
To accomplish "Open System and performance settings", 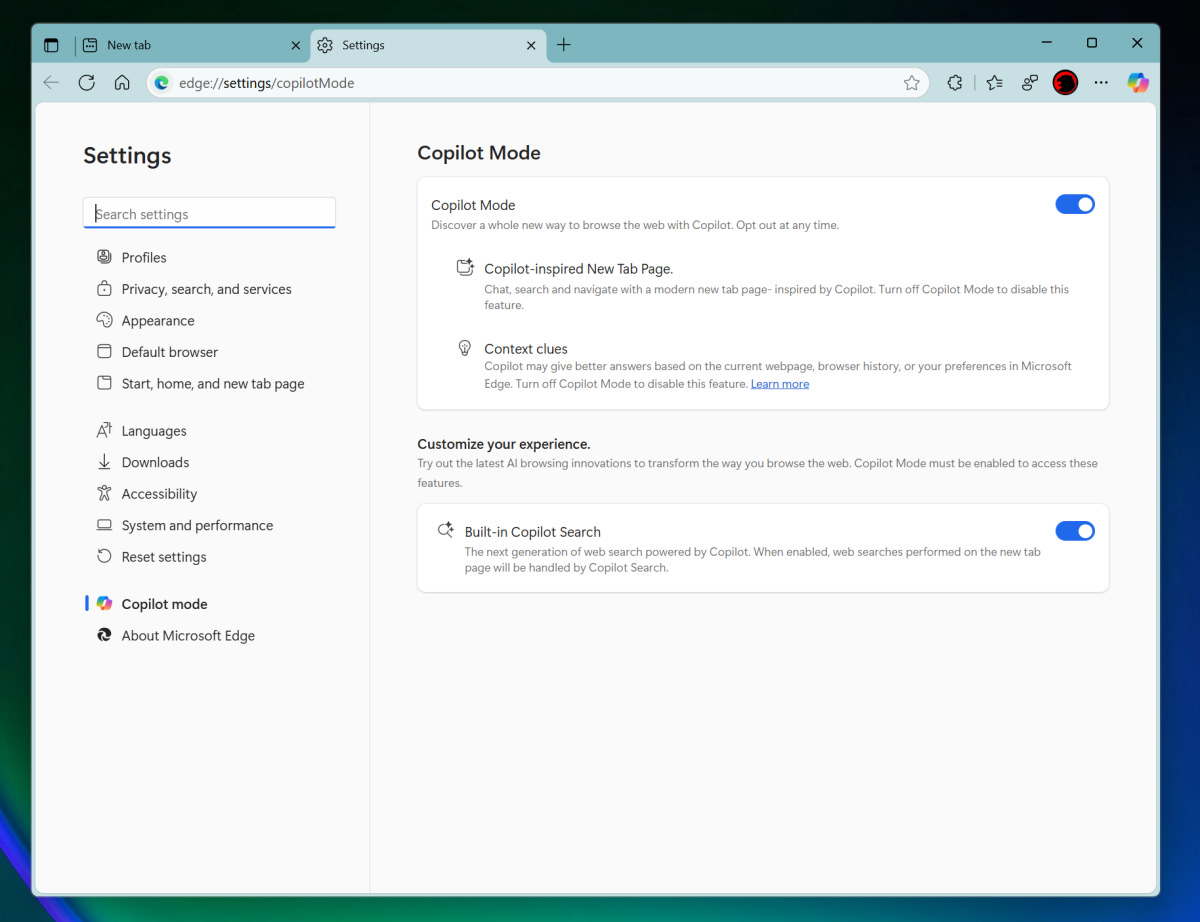I will [197, 525].
